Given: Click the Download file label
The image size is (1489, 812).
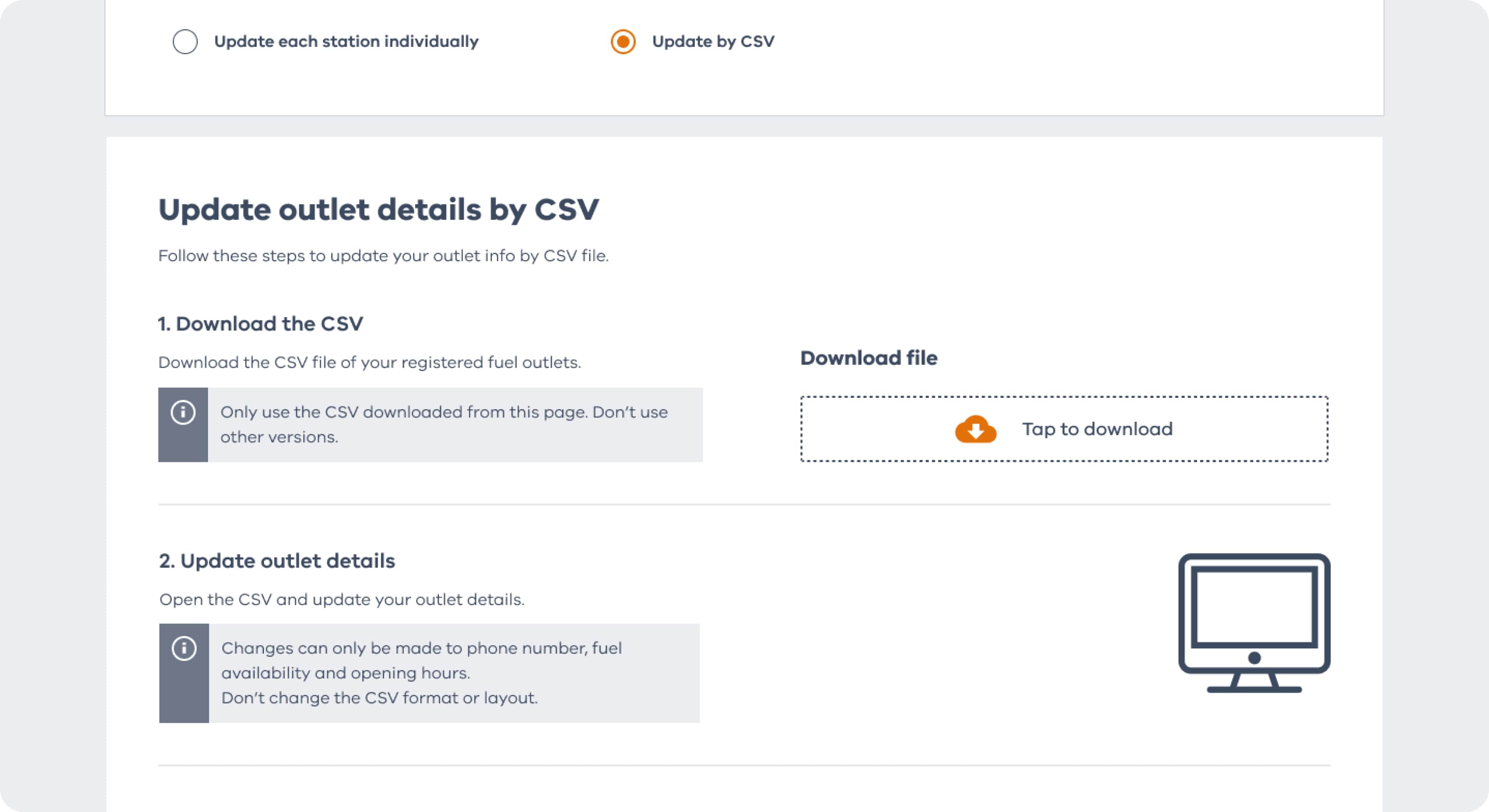Looking at the screenshot, I should tap(868, 358).
